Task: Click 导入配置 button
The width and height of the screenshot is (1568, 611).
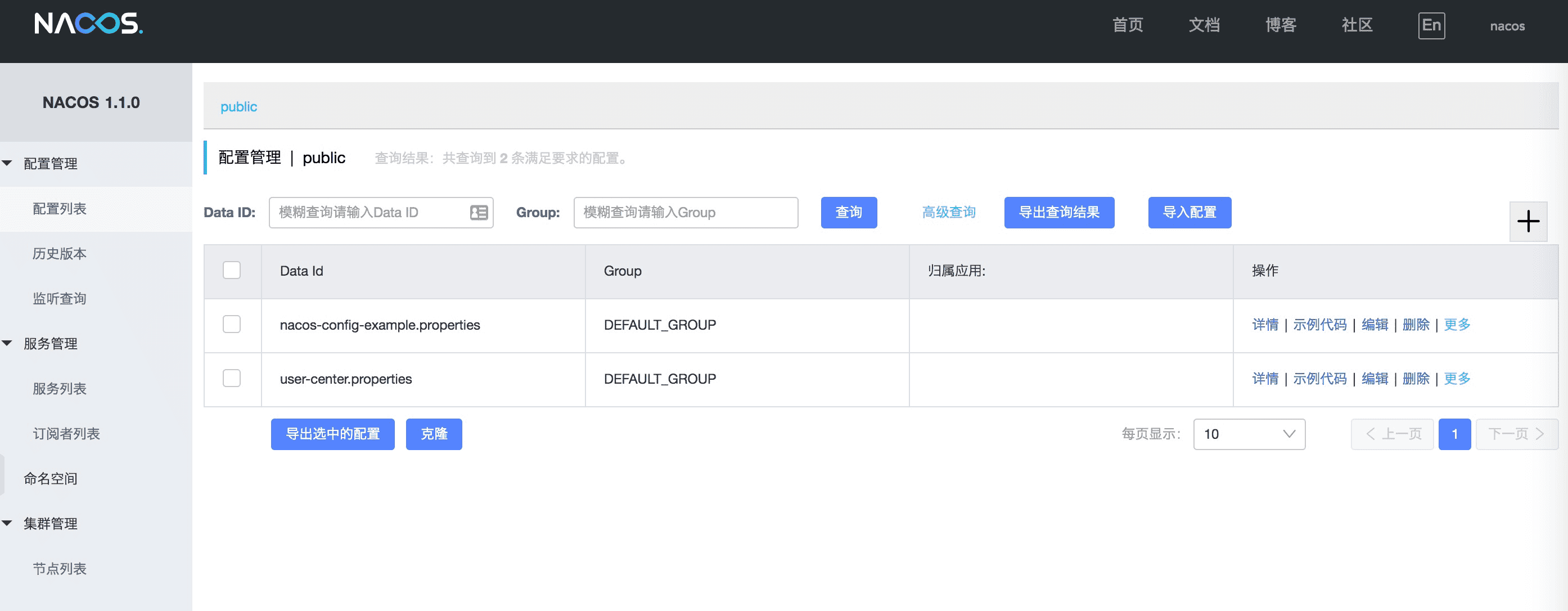Action: click(x=1189, y=213)
